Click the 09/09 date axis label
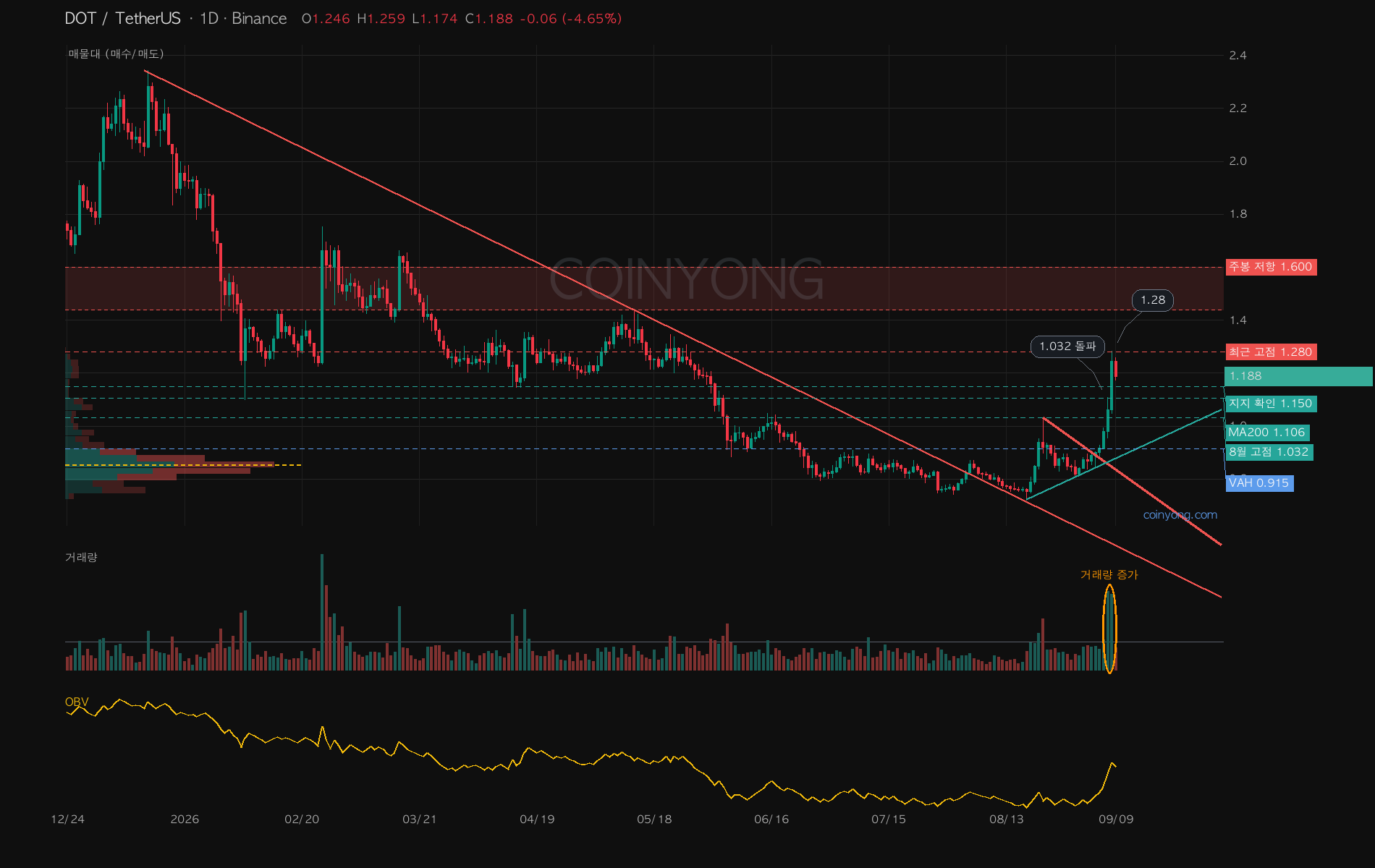 (1116, 819)
